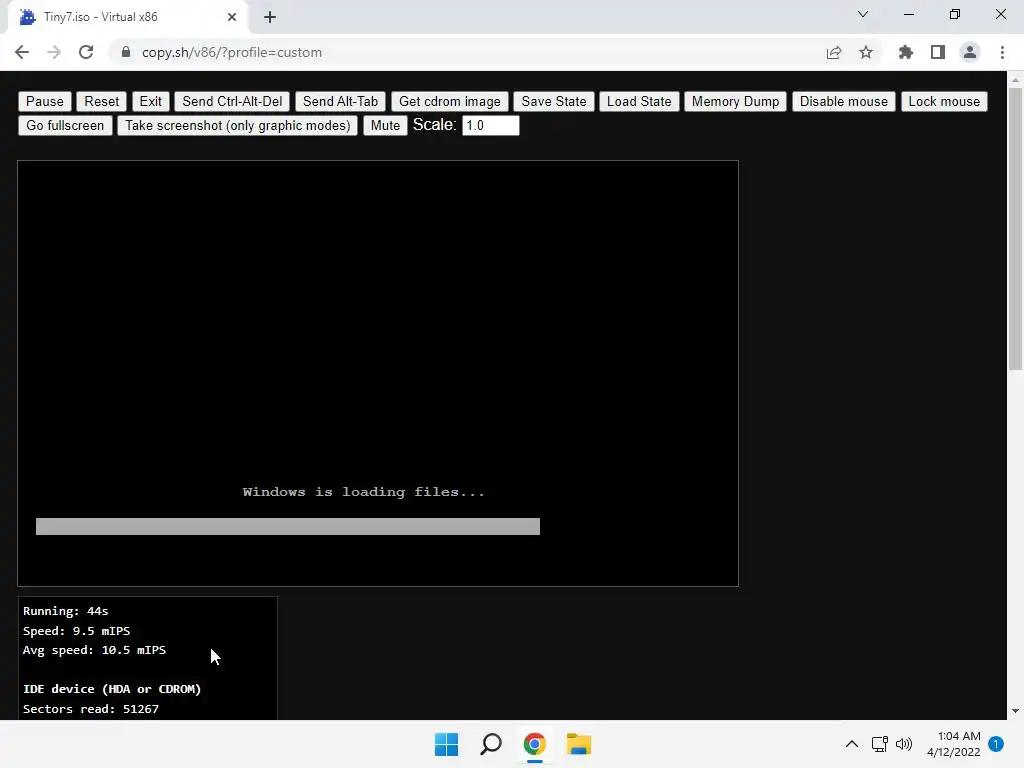The image size is (1024, 768).
Task: Mute the emulator sound
Action: (x=385, y=125)
